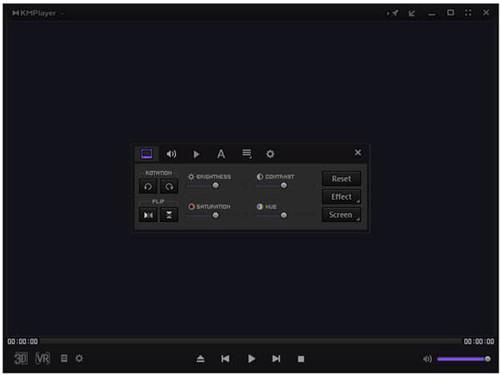Rotate video clockwise
This screenshot has height=375, width=500.
[x=169, y=187]
